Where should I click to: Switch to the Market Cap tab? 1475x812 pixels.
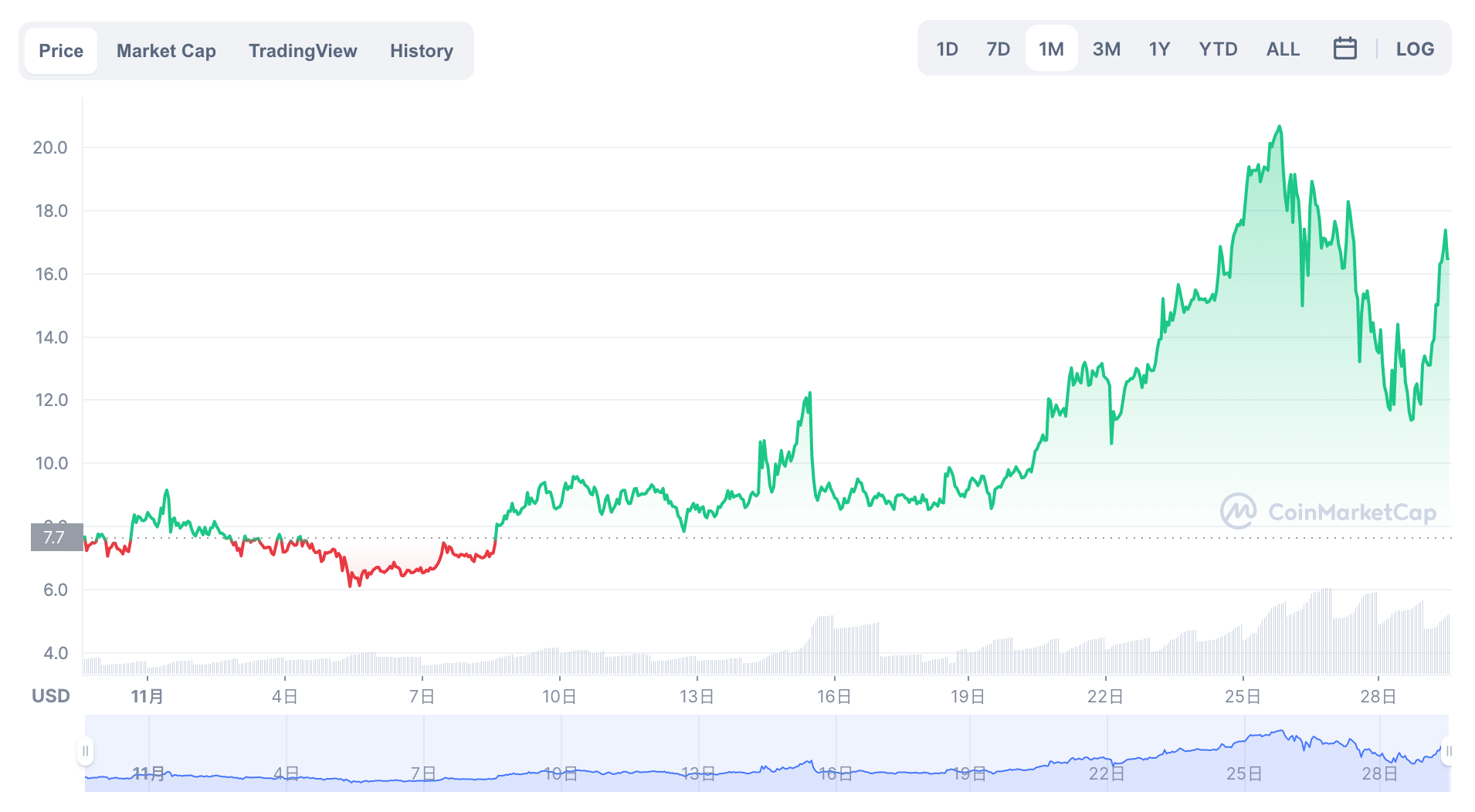[x=166, y=51]
